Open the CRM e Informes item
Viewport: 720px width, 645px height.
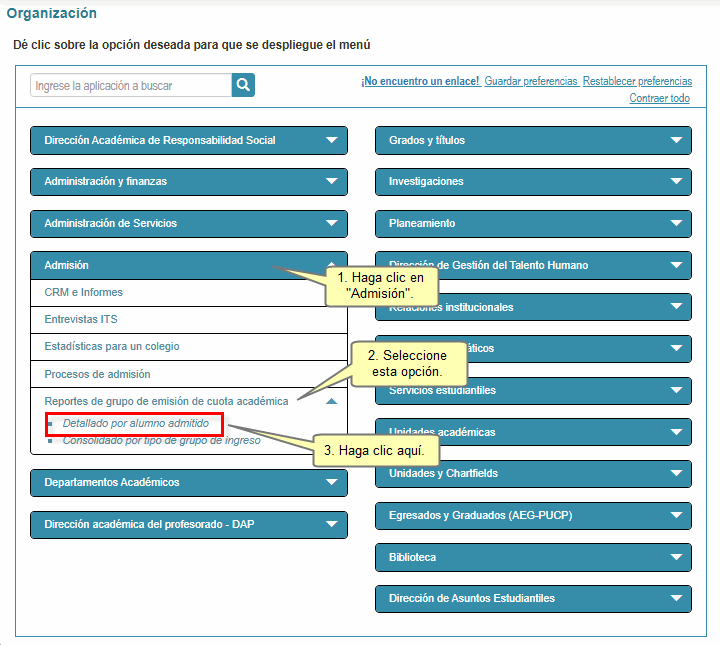[x=84, y=292]
